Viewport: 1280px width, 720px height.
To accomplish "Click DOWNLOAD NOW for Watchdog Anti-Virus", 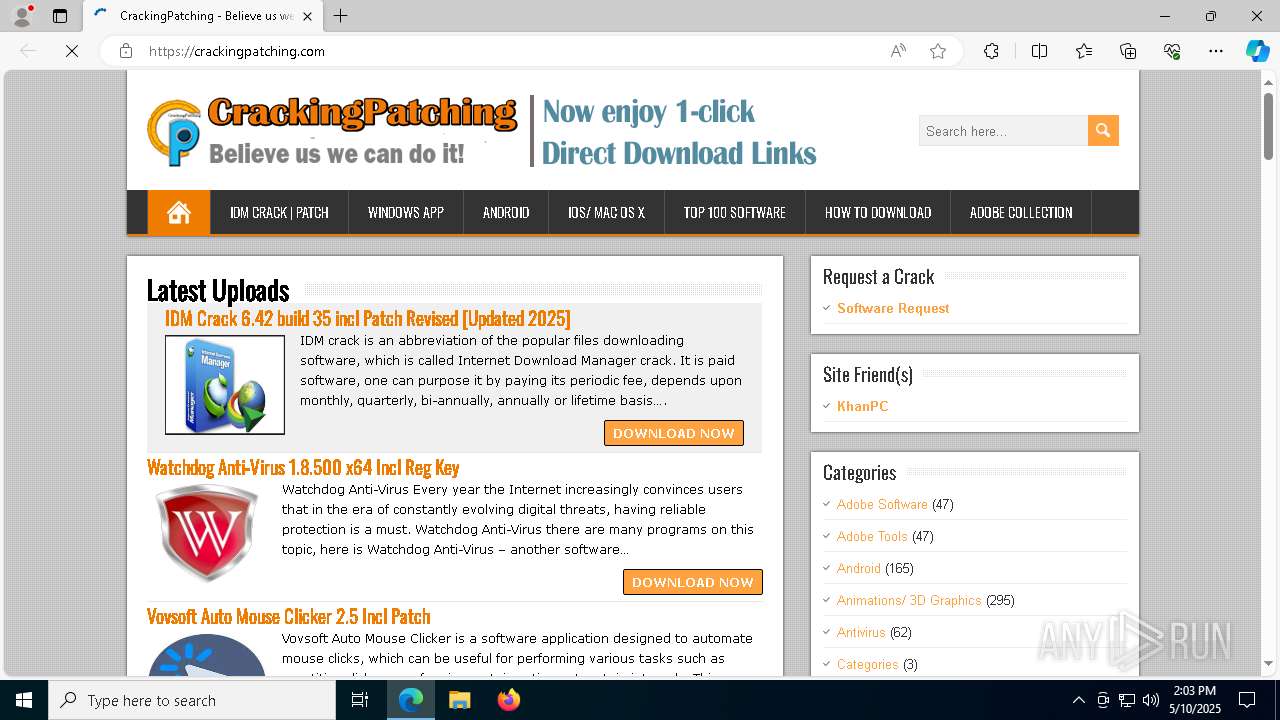I will pyautogui.click(x=693, y=582).
